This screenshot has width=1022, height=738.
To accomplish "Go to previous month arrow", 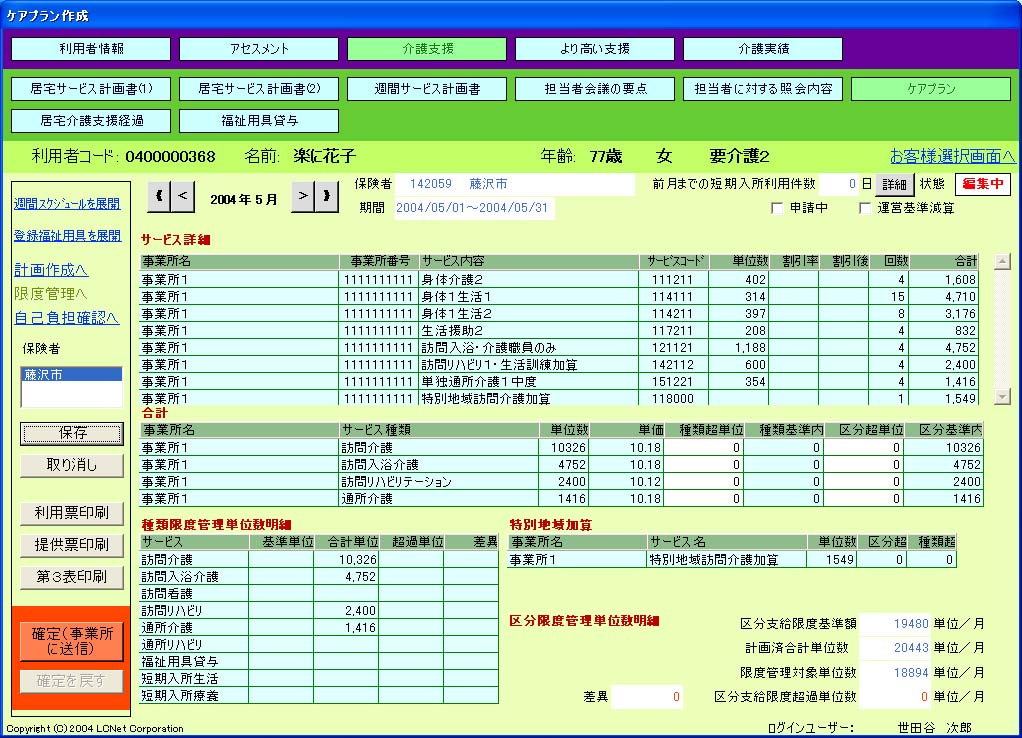I will coord(183,196).
